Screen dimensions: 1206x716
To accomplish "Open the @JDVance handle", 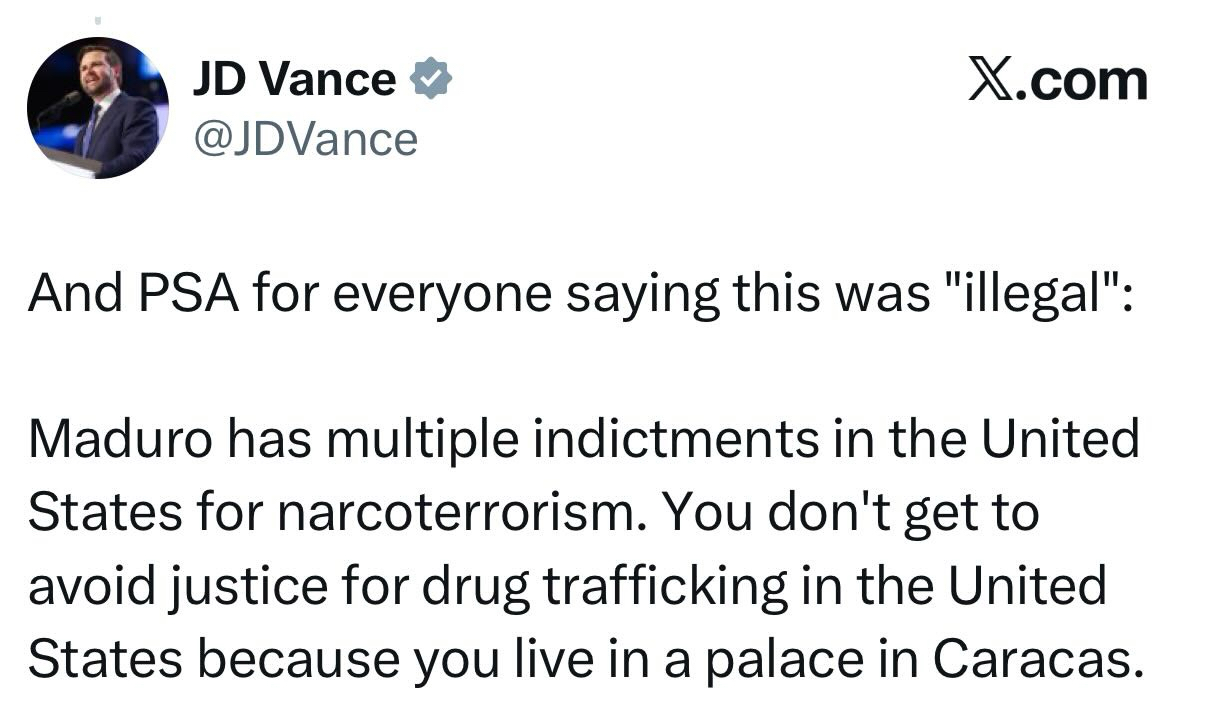I will tap(304, 138).
